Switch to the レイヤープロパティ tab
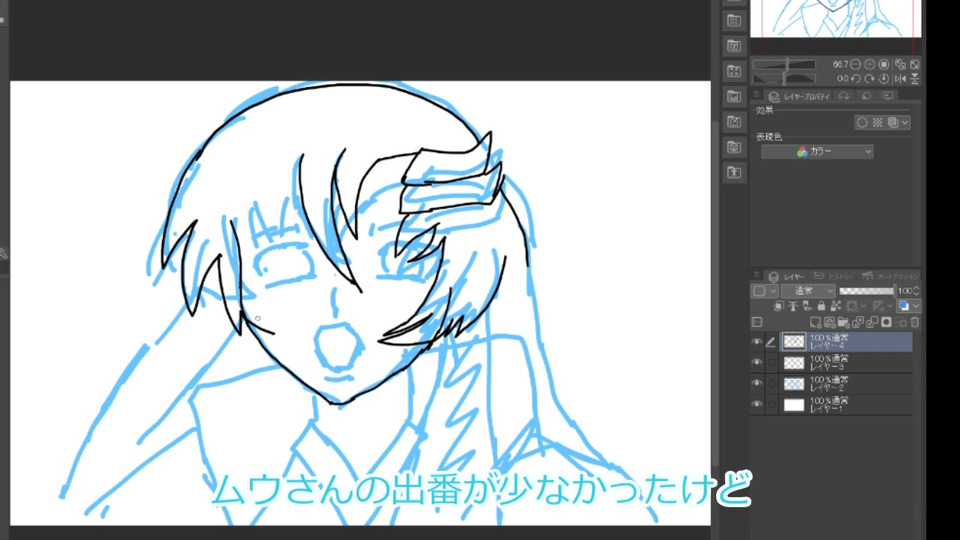This screenshot has height=540, width=960. 799,96
